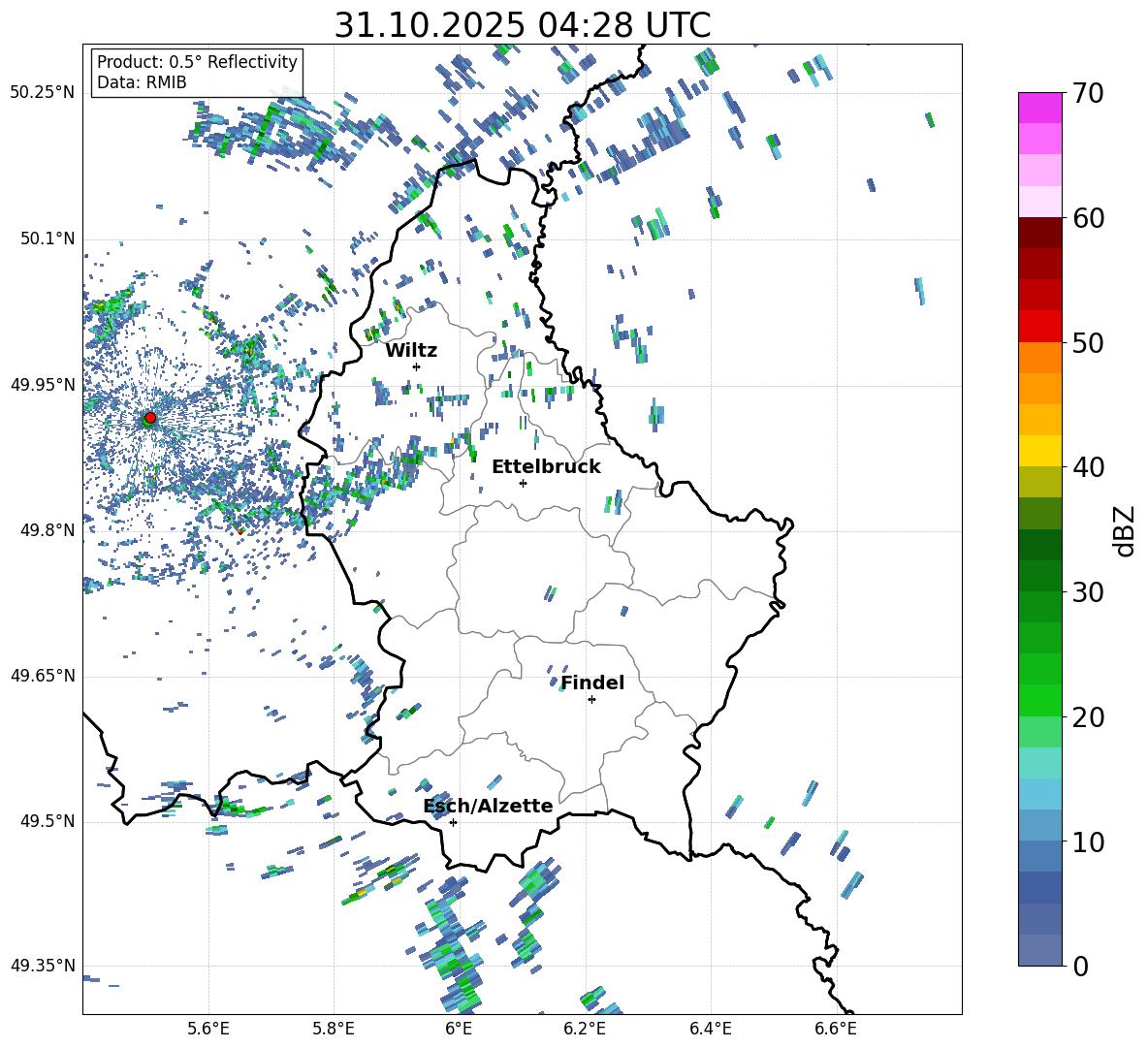Viewport: 1148px width, 1048px height.
Task: Click the dBZ colorbar axis label
Action: point(1126,530)
